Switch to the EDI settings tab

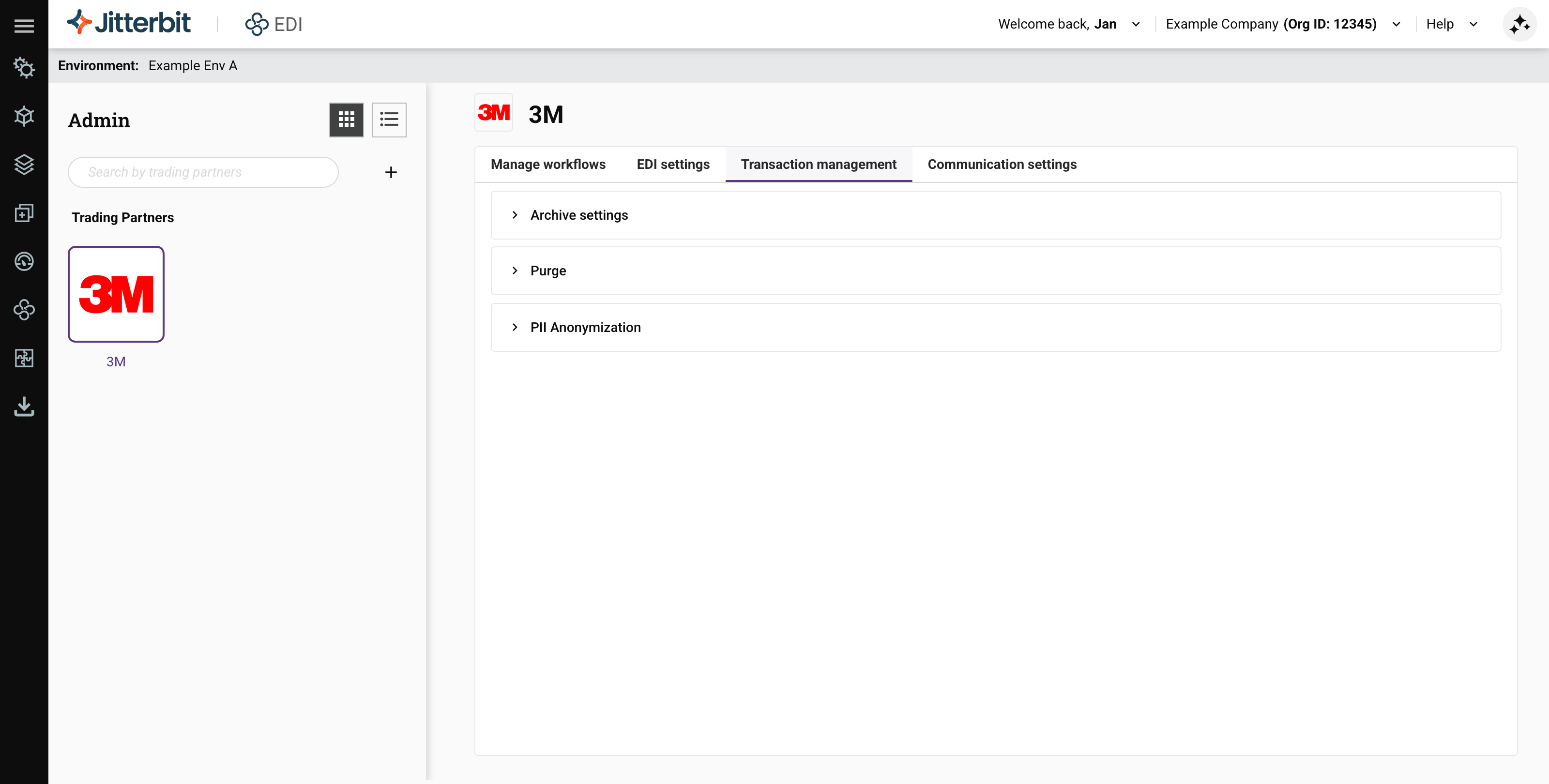(673, 164)
